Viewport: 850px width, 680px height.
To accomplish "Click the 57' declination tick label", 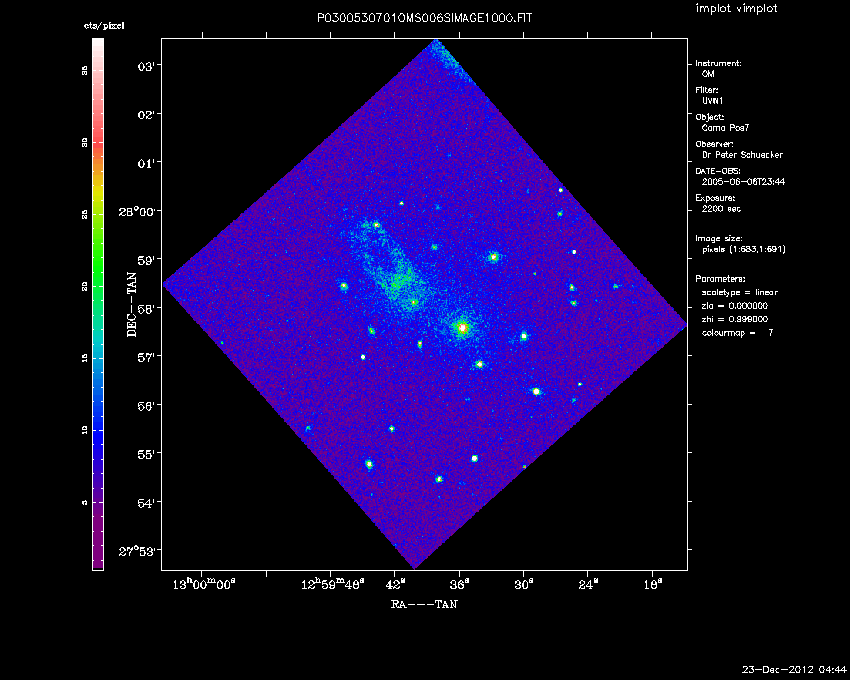I will pos(147,356).
